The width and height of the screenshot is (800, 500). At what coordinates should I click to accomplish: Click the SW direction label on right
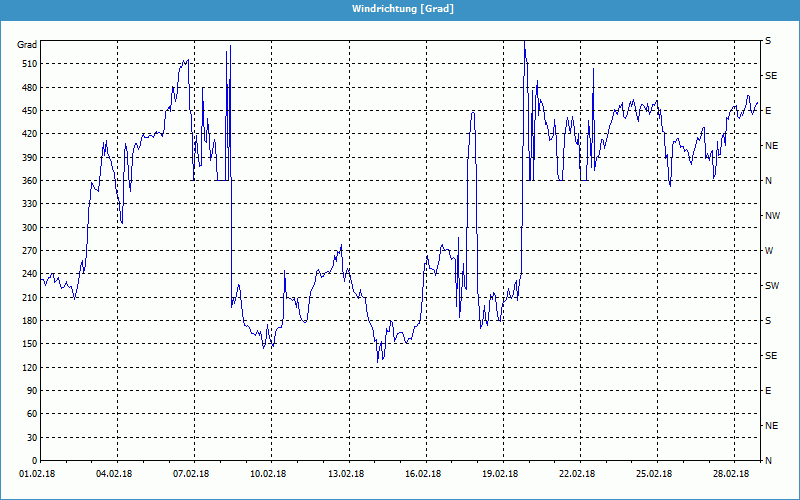tap(771, 286)
